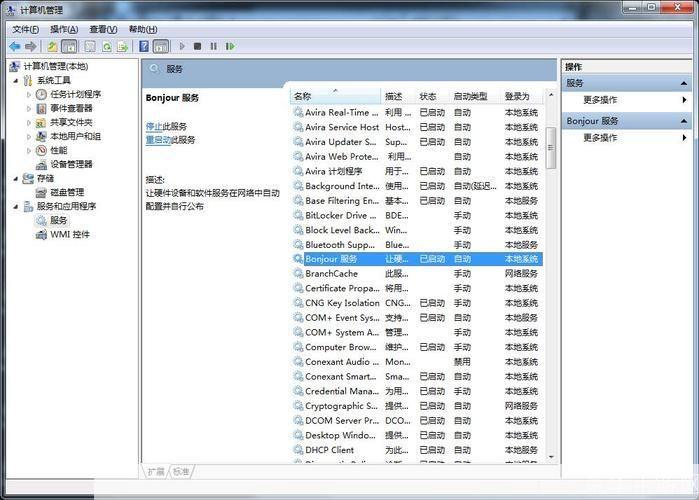Click the Refresh toolbar icon
This screenshot has height=500, width=699.
coord(107,46)
